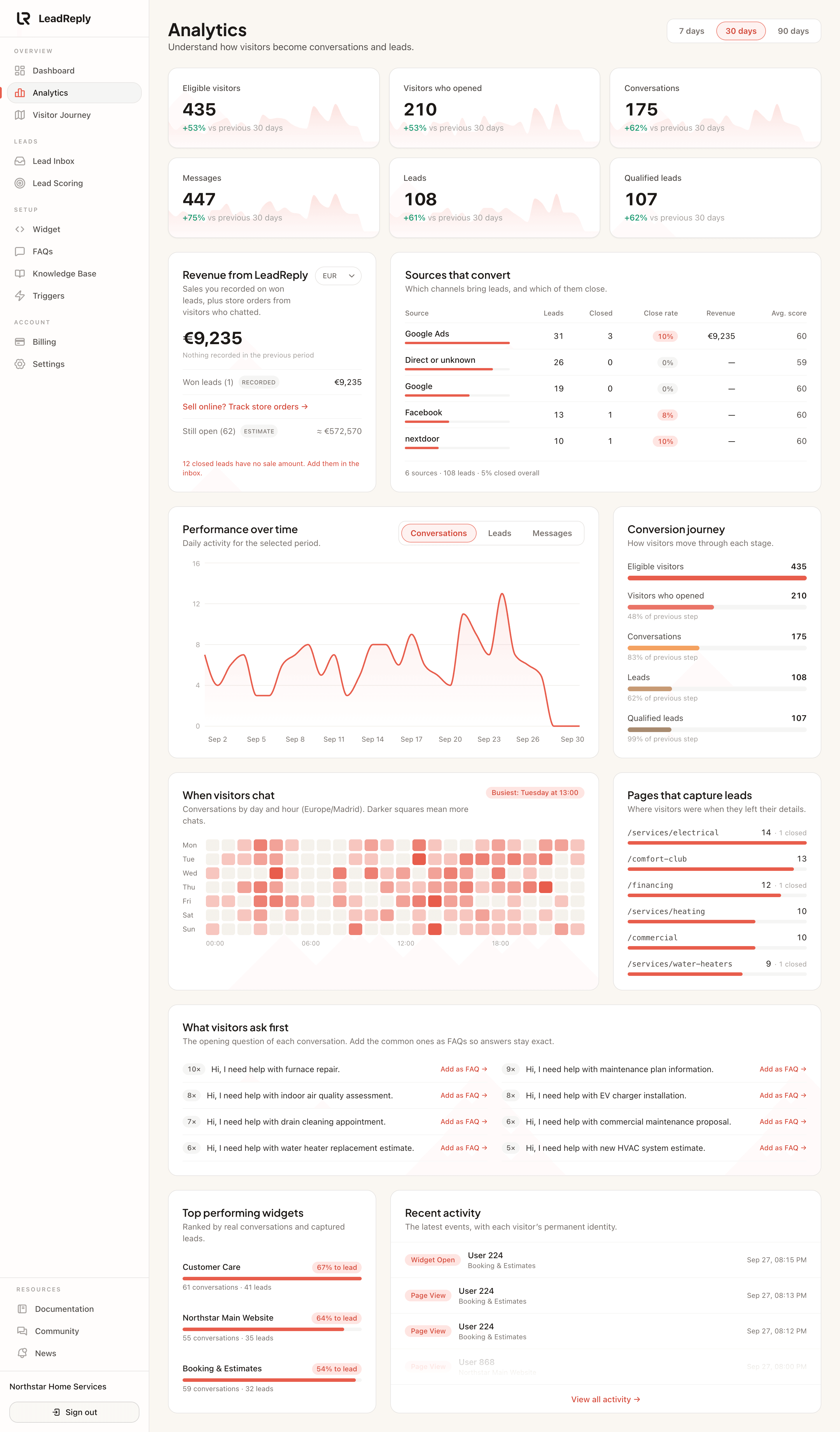The image size is (840, 1432).
Task: Click the Eligible visitors stat card
Action: pyautogui.click(x=273, y=108)
